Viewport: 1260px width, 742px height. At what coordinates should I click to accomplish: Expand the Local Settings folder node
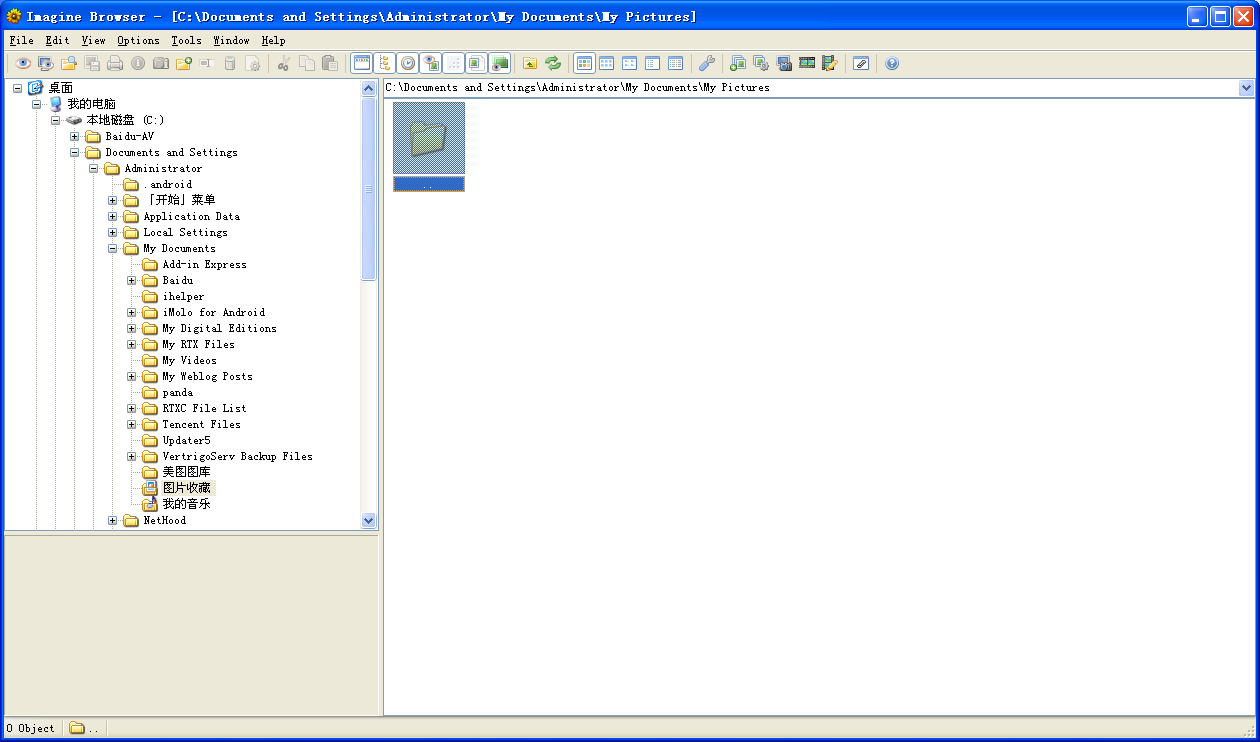point(113,233)
